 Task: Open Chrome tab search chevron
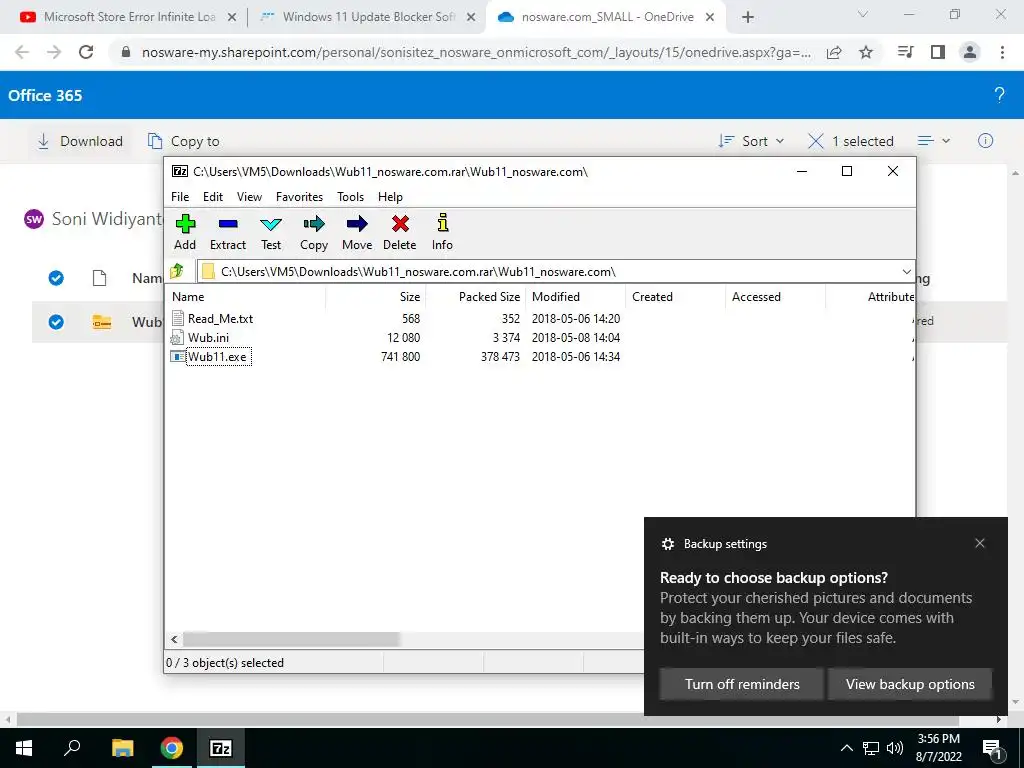[x=863, y=14]
